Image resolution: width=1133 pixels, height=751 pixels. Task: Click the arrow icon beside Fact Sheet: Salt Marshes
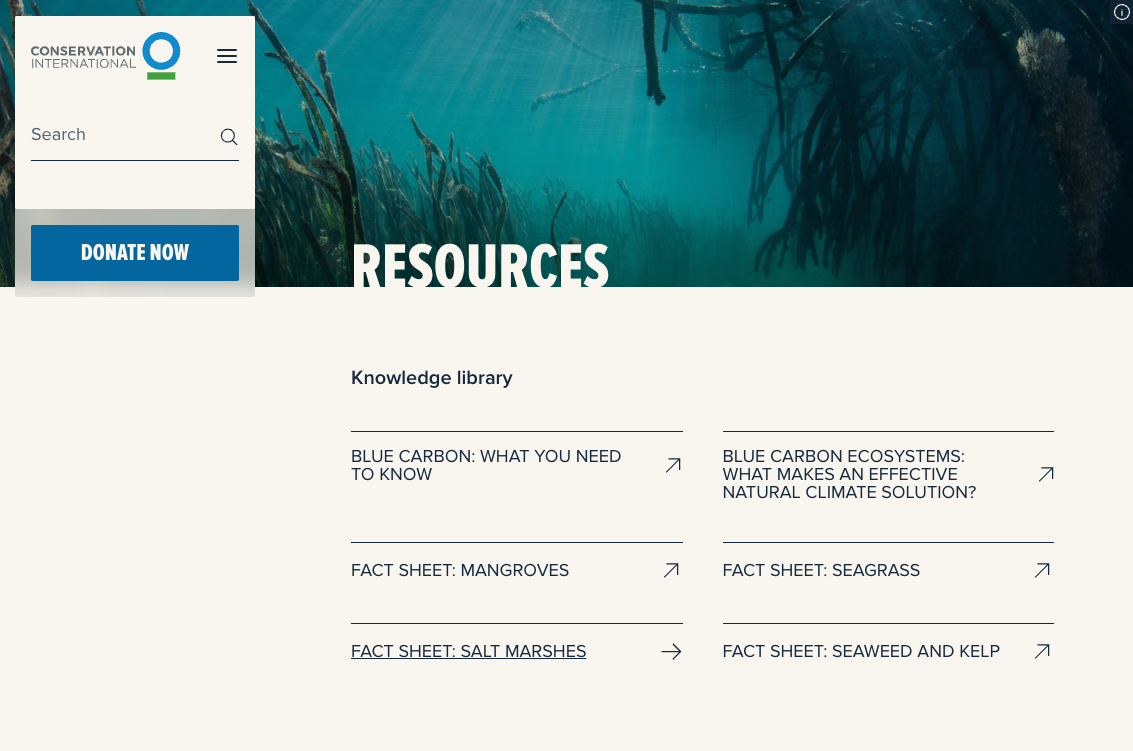[x=671, y=651]
